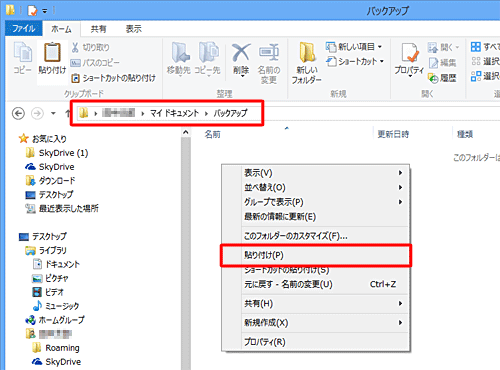Open Documents (ドキュメント) library
This screenshot has width=500, height=370.
point(56,264)
